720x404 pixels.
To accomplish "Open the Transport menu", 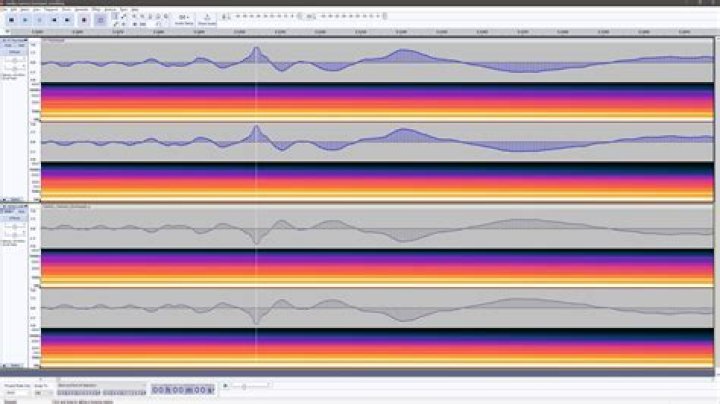I will coord(51,9).
